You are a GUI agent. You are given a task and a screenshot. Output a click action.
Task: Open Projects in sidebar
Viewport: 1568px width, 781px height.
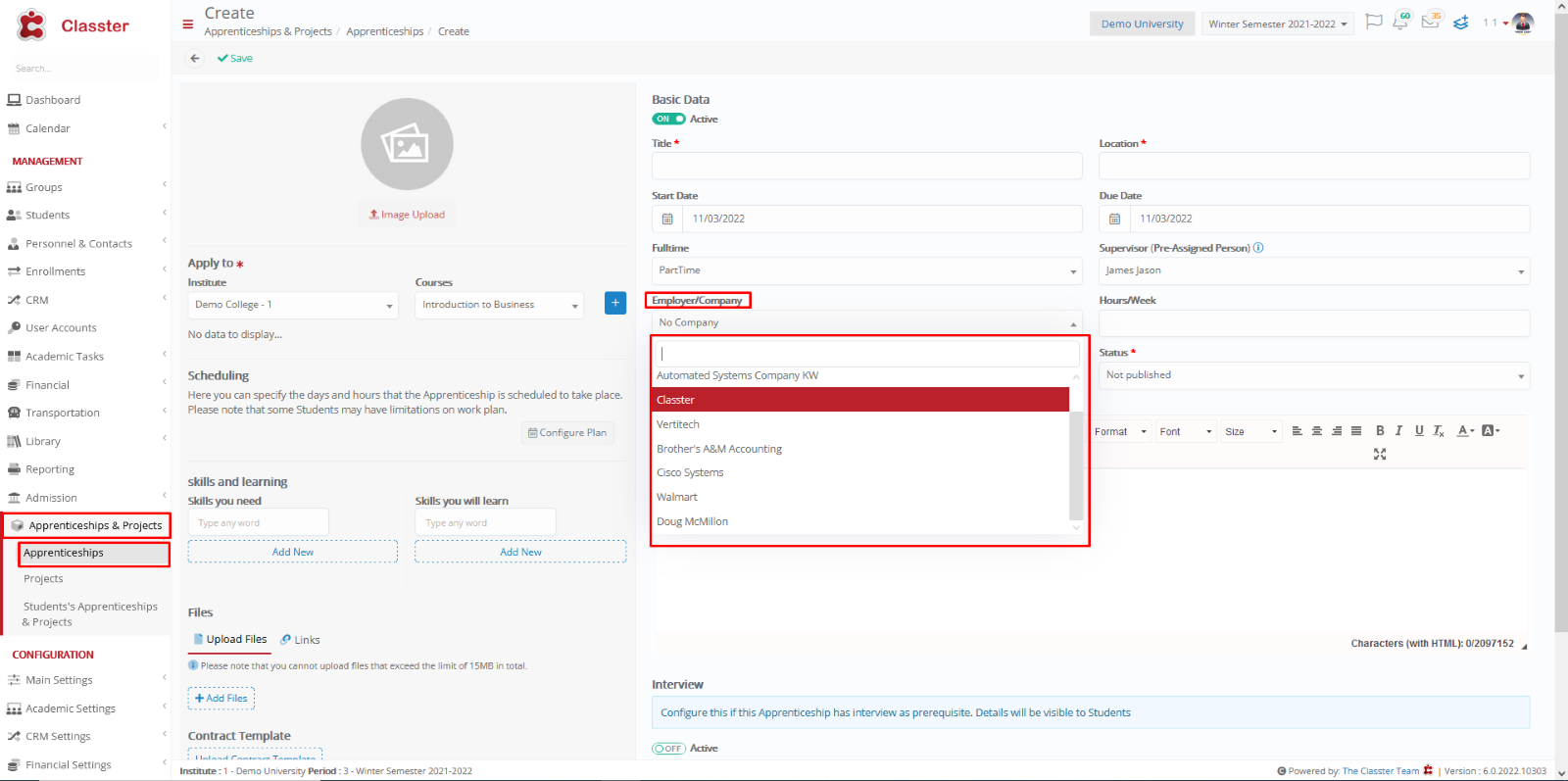(43, 579)
